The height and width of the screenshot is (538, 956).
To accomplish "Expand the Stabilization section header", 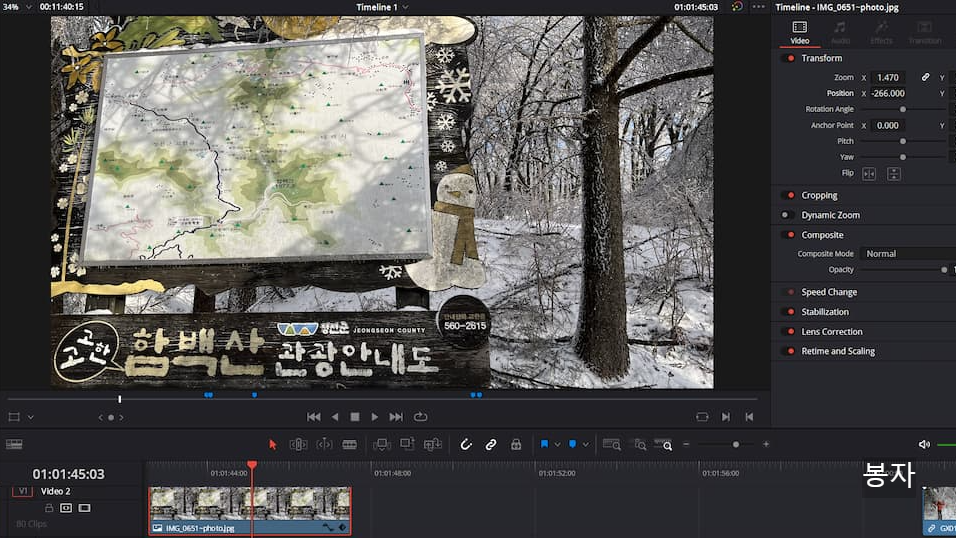I will pyautogui.click(x=824, y=312).
